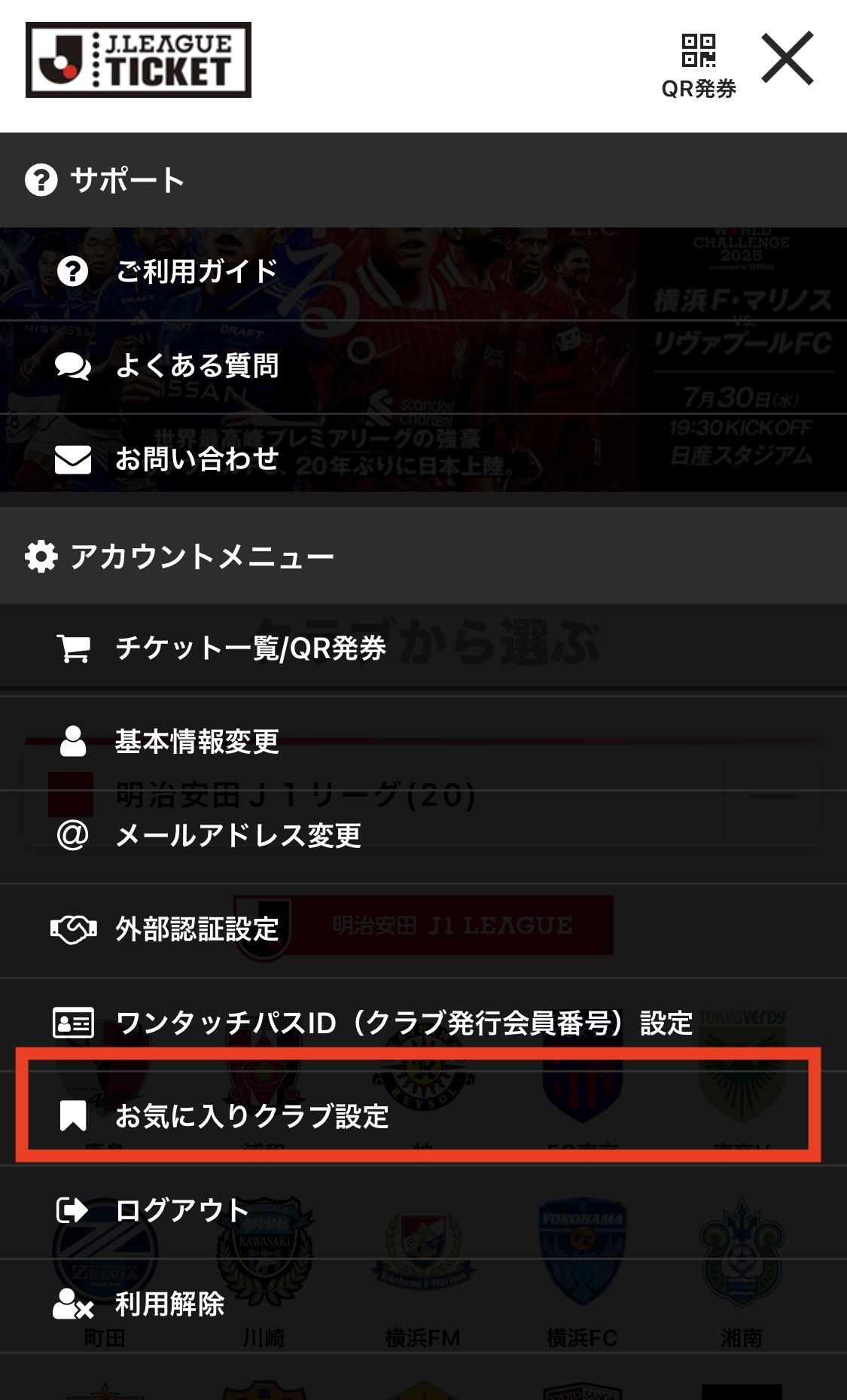Click the ID card icon for ワンタッチパスID
847x1400 pixels.
73,1023
